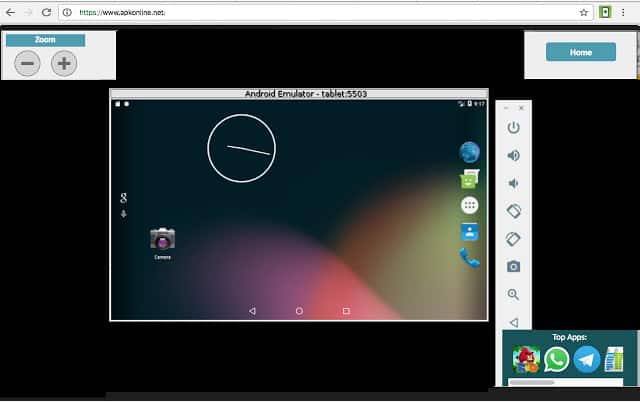
Task: Reload the page in the browser
Action: point(46,12)
